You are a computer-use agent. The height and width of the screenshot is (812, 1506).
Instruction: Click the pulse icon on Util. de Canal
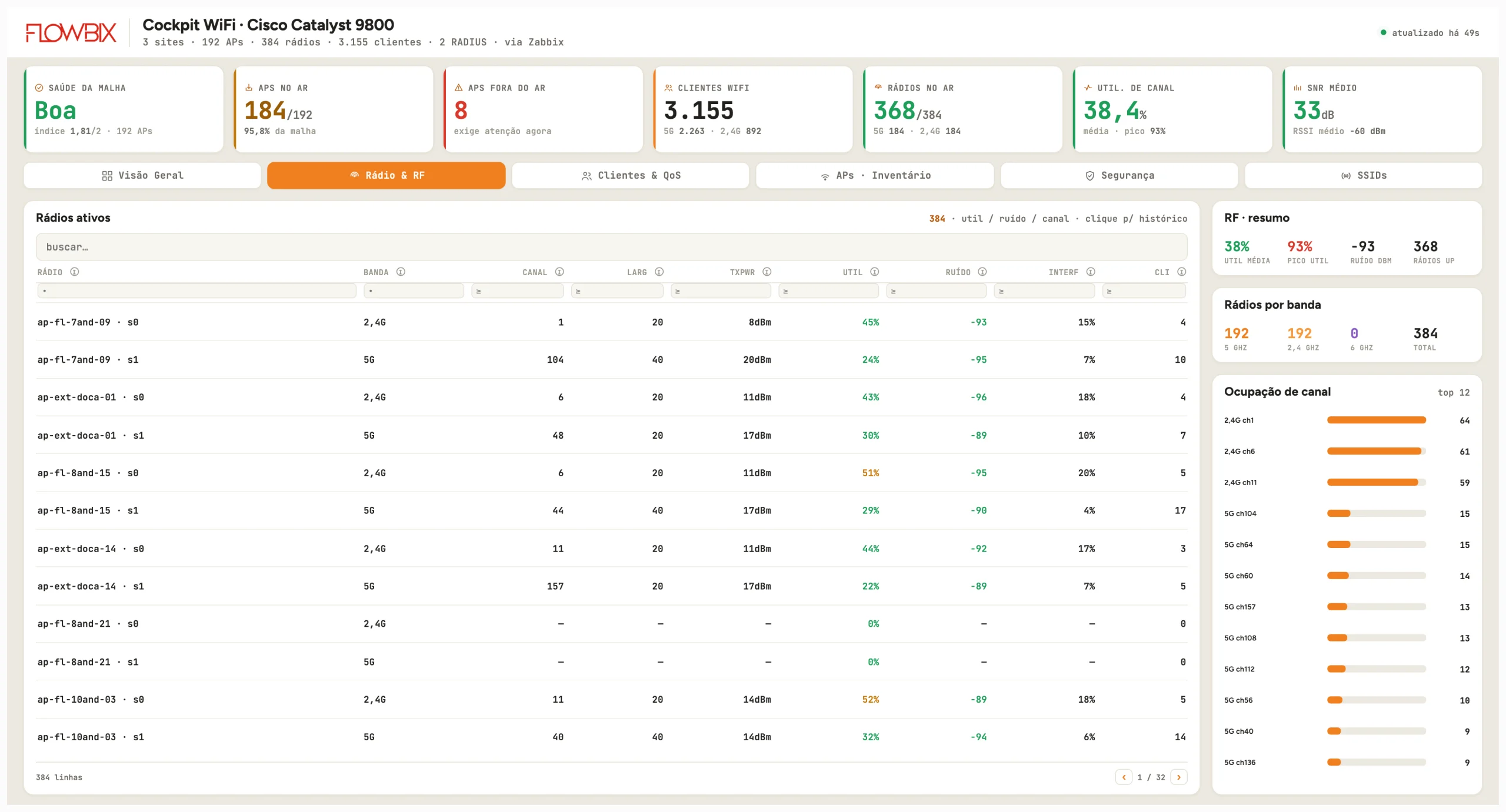click(x=1088, y=88)
